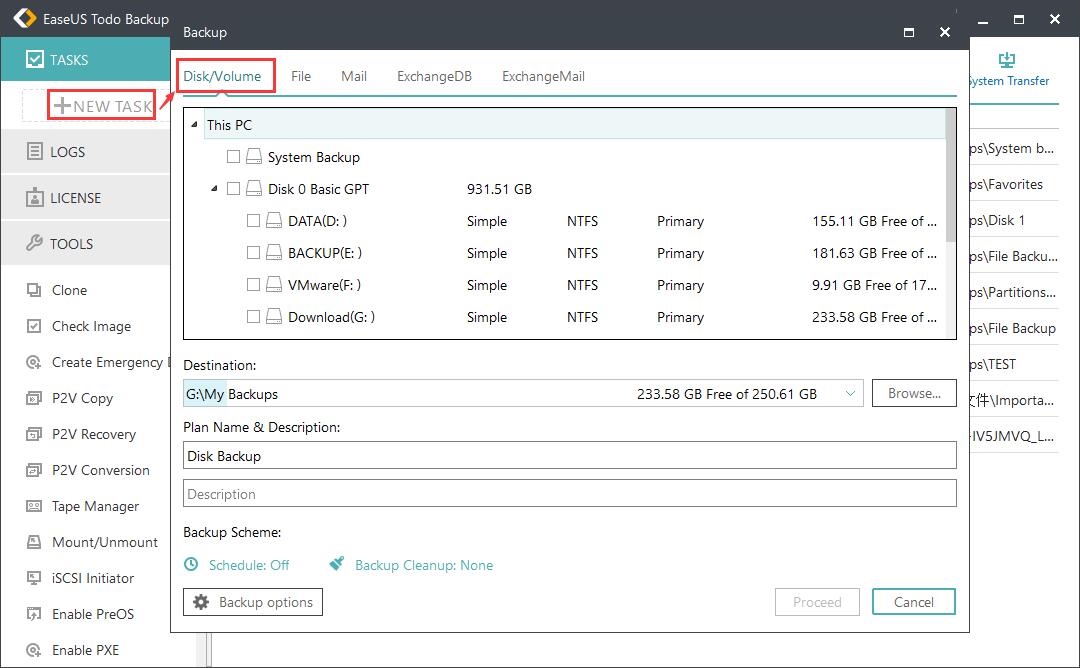Click the Mount/Unmount icon
This screenshot has width=1080, height=668.
point(34,542)
